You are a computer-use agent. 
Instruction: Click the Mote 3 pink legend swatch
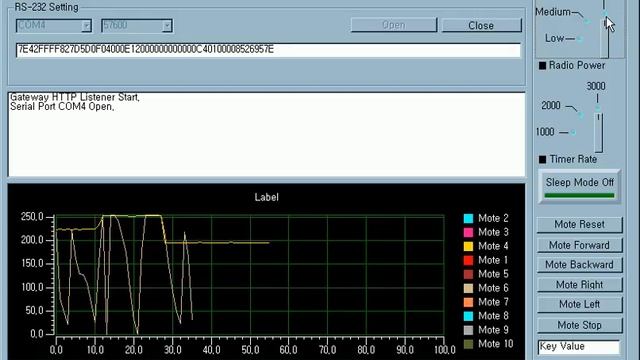pyautogui.click(x=468, y=232)
